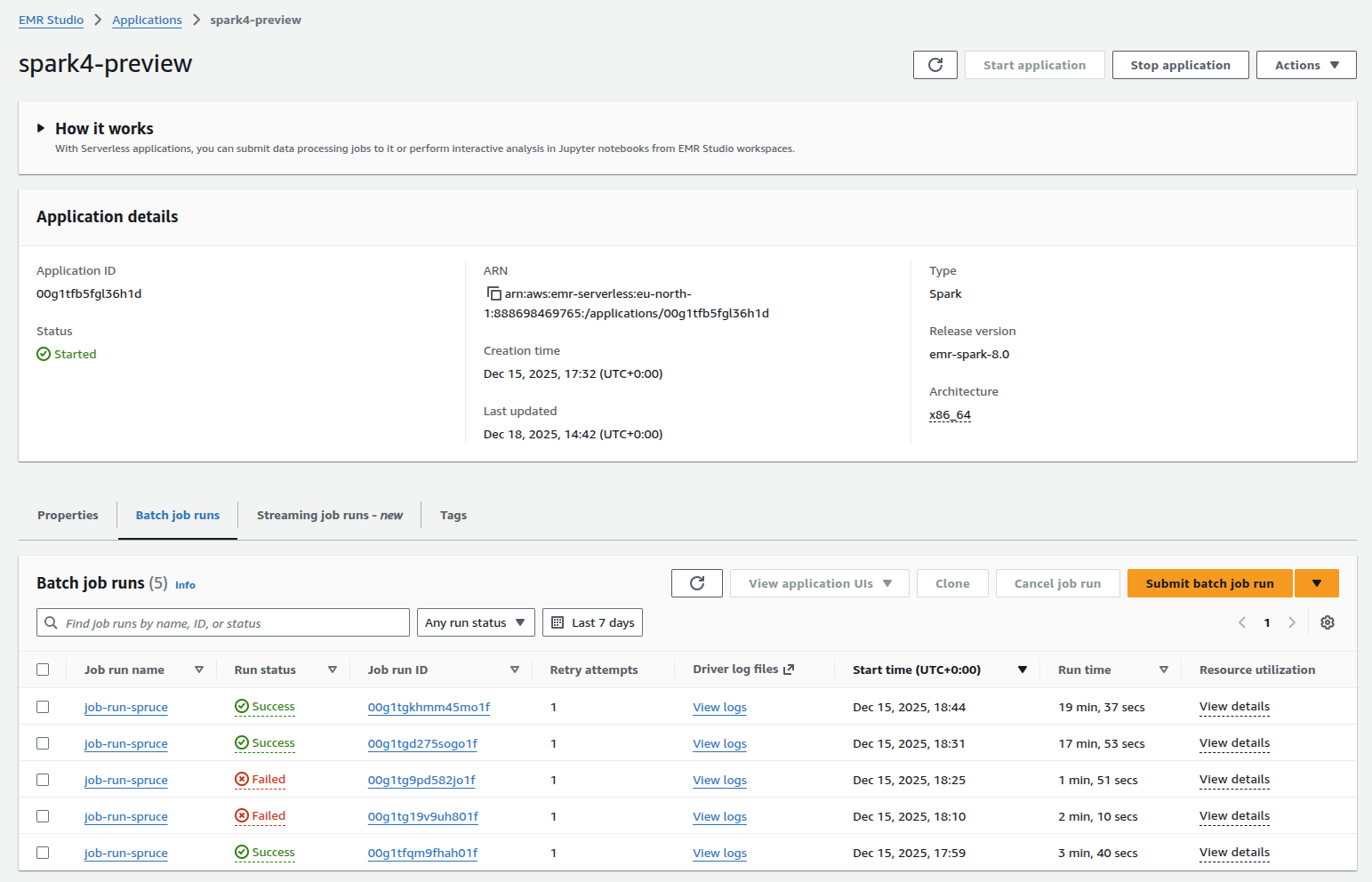
Task: View logs for the 18:44 job run
Action: pos(719,707)
